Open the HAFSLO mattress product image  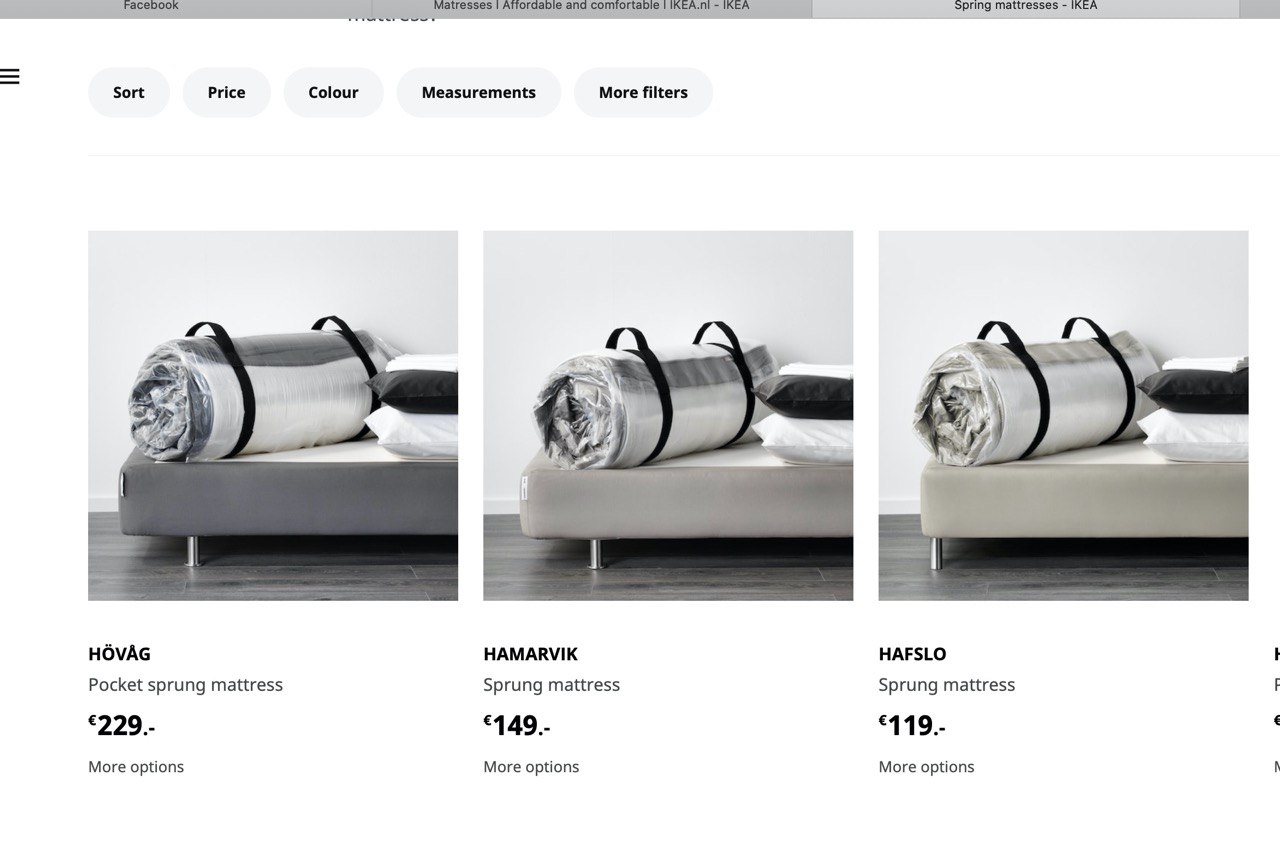tap(1063, 415)
